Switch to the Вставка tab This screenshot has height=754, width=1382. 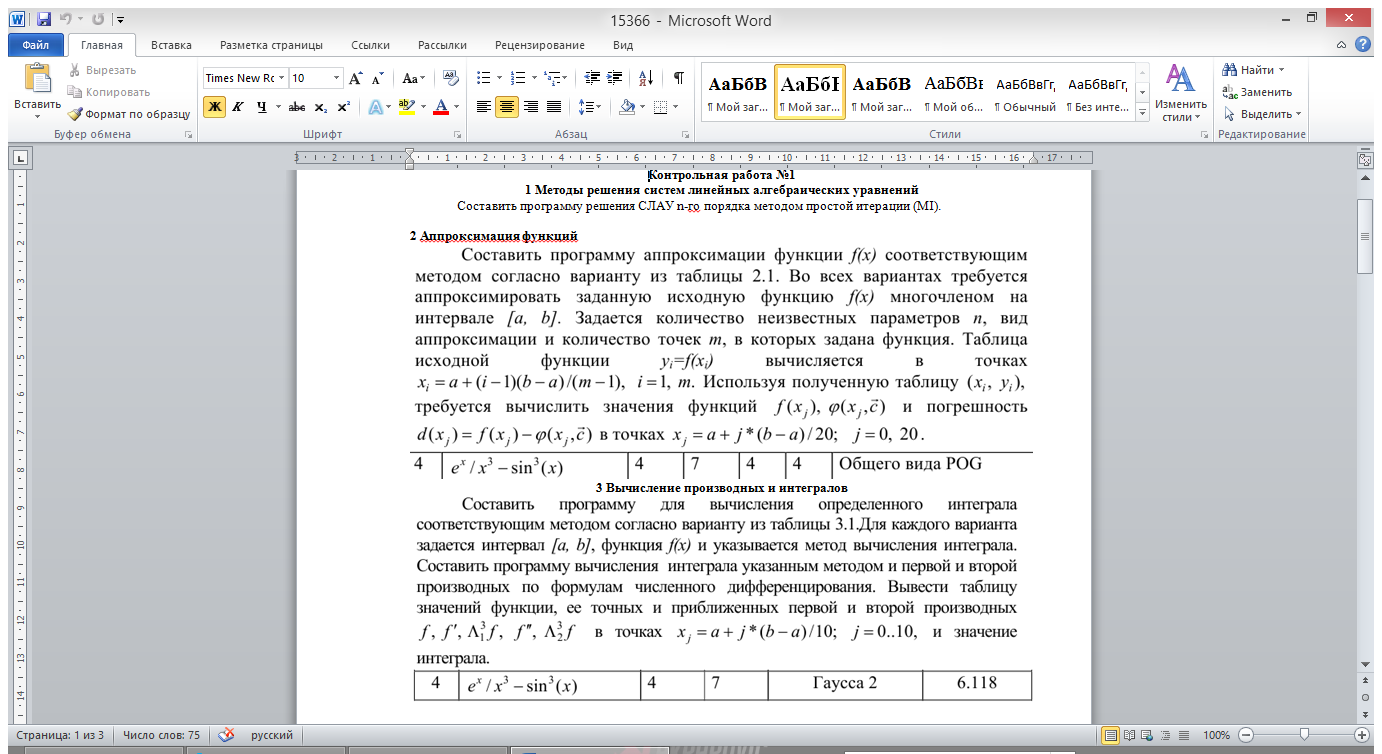(171, 45)
